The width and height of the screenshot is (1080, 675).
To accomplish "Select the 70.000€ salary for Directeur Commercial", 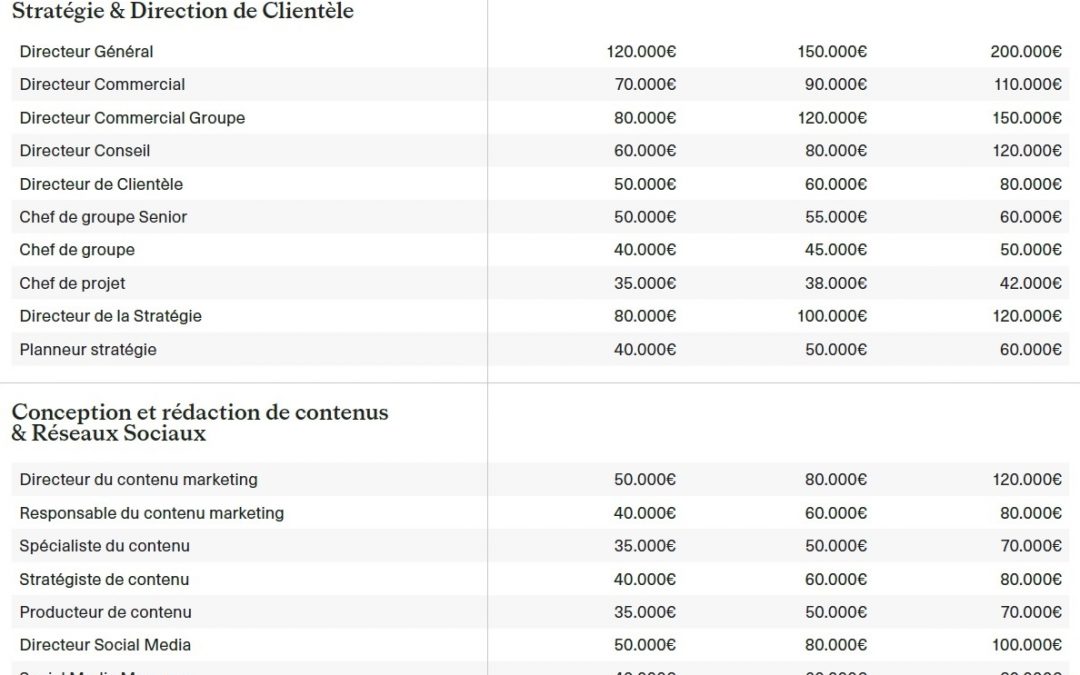I will coord(645,84).
